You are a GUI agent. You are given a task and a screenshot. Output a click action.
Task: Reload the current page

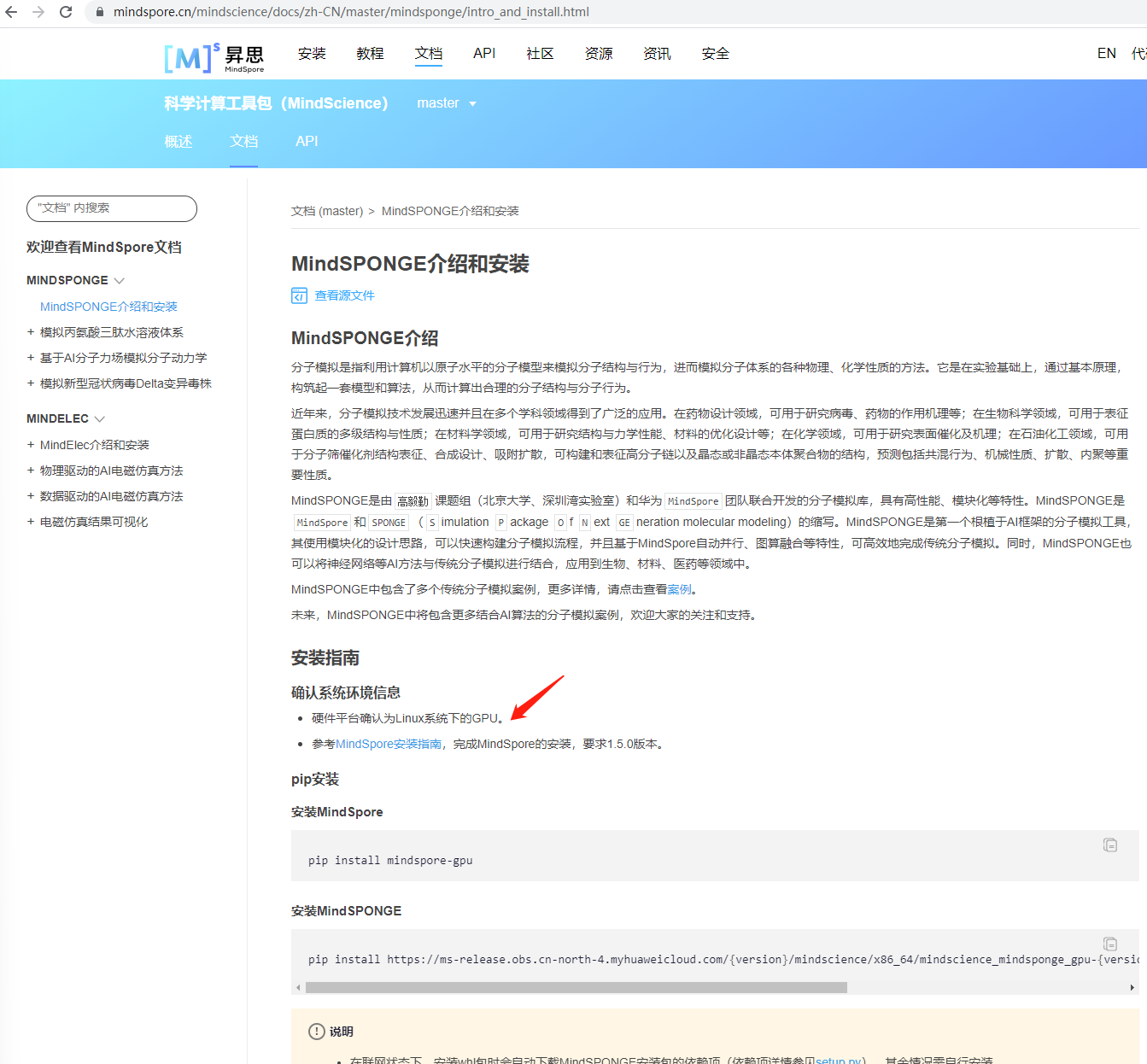click(x=66, y=12)
